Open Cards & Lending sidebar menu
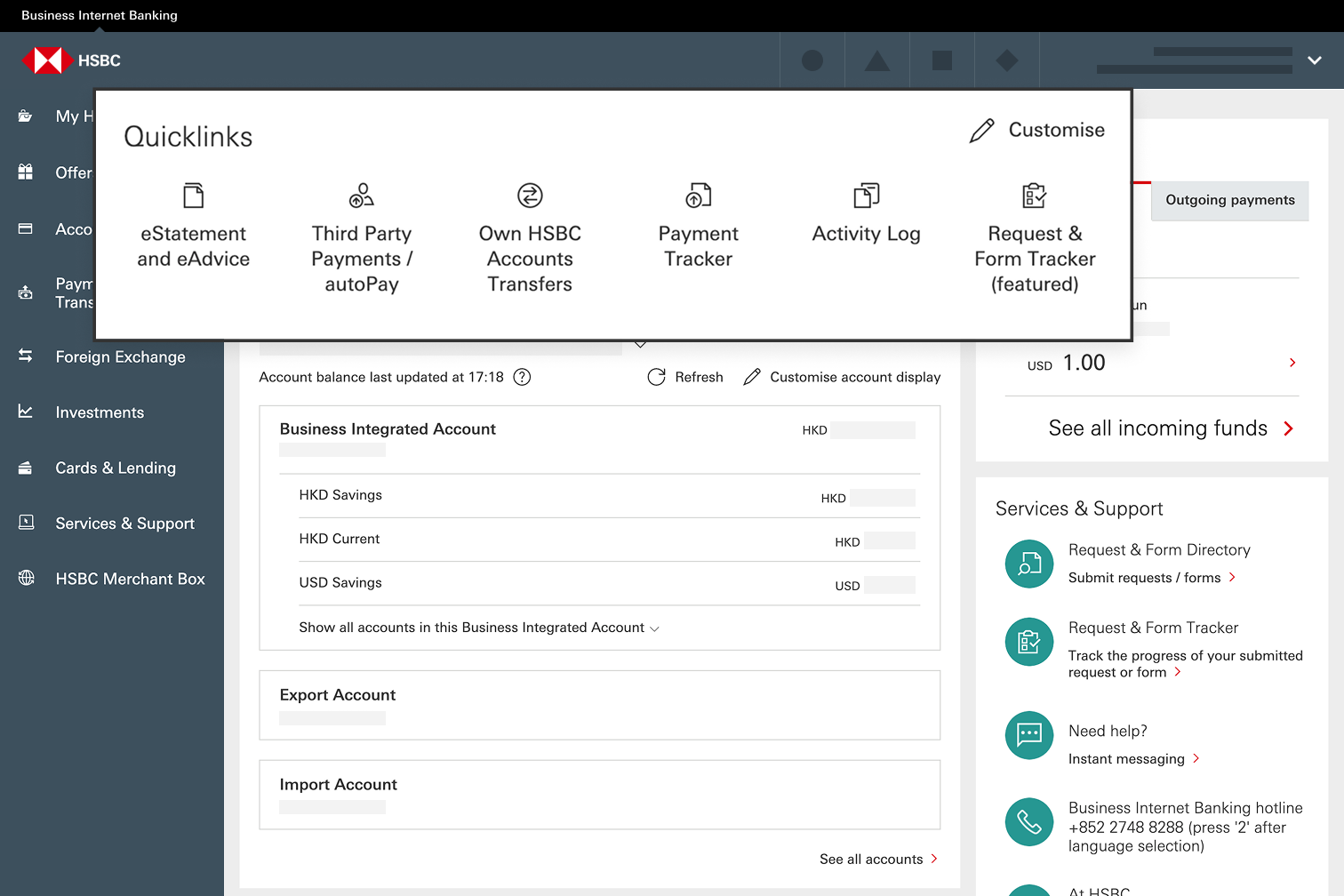1344x896 pixels. (x=116, y=468)
